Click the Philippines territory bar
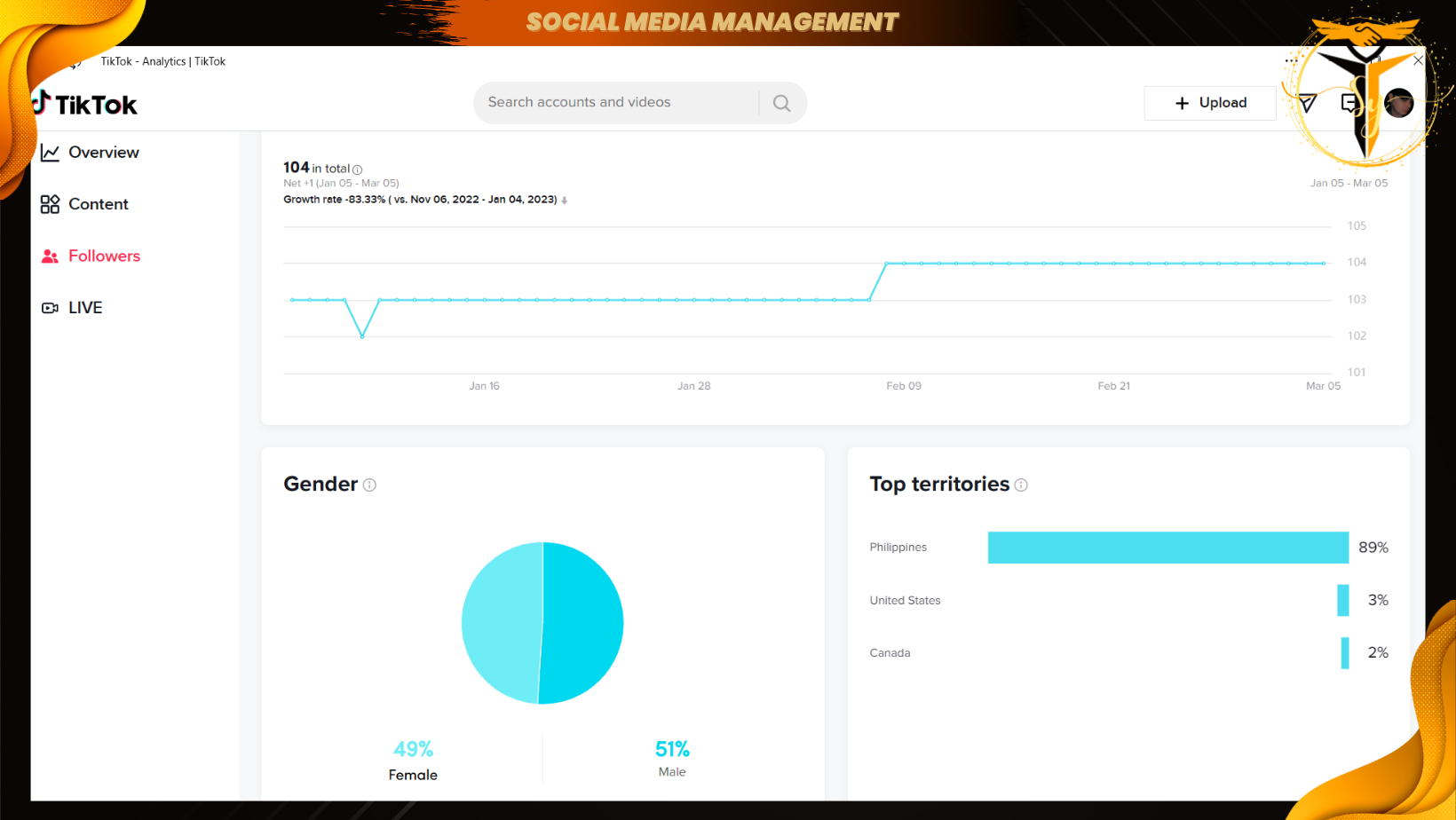The image size is (1456, 820). (x=1168, y=548)
